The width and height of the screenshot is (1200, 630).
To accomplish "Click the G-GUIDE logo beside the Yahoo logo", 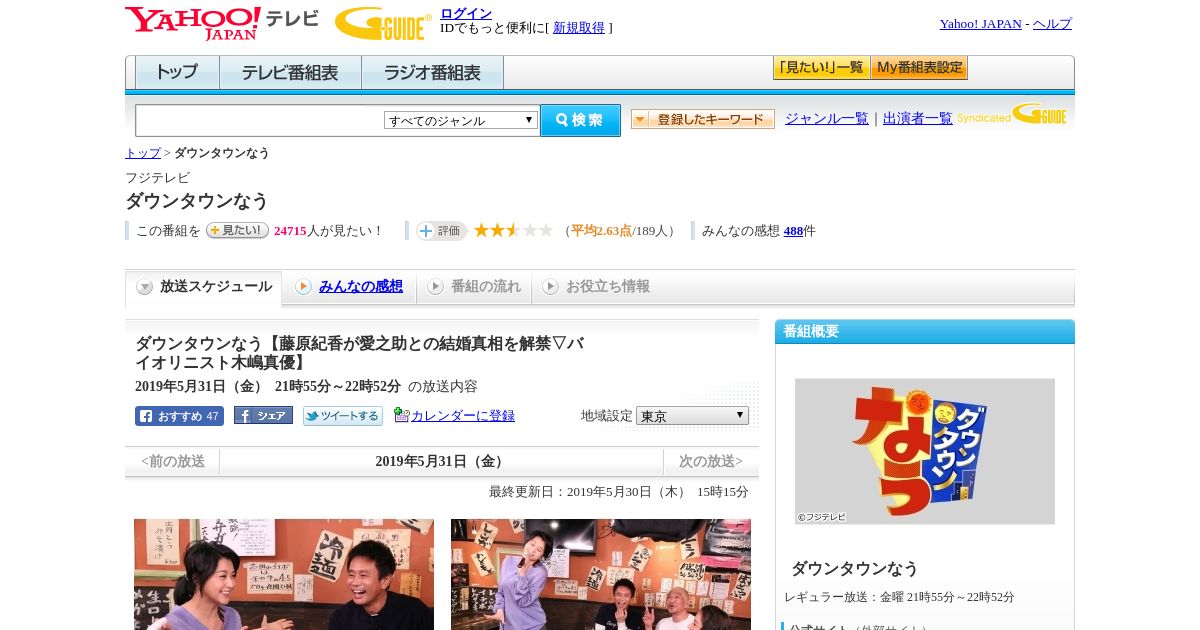I will [383, 23].
